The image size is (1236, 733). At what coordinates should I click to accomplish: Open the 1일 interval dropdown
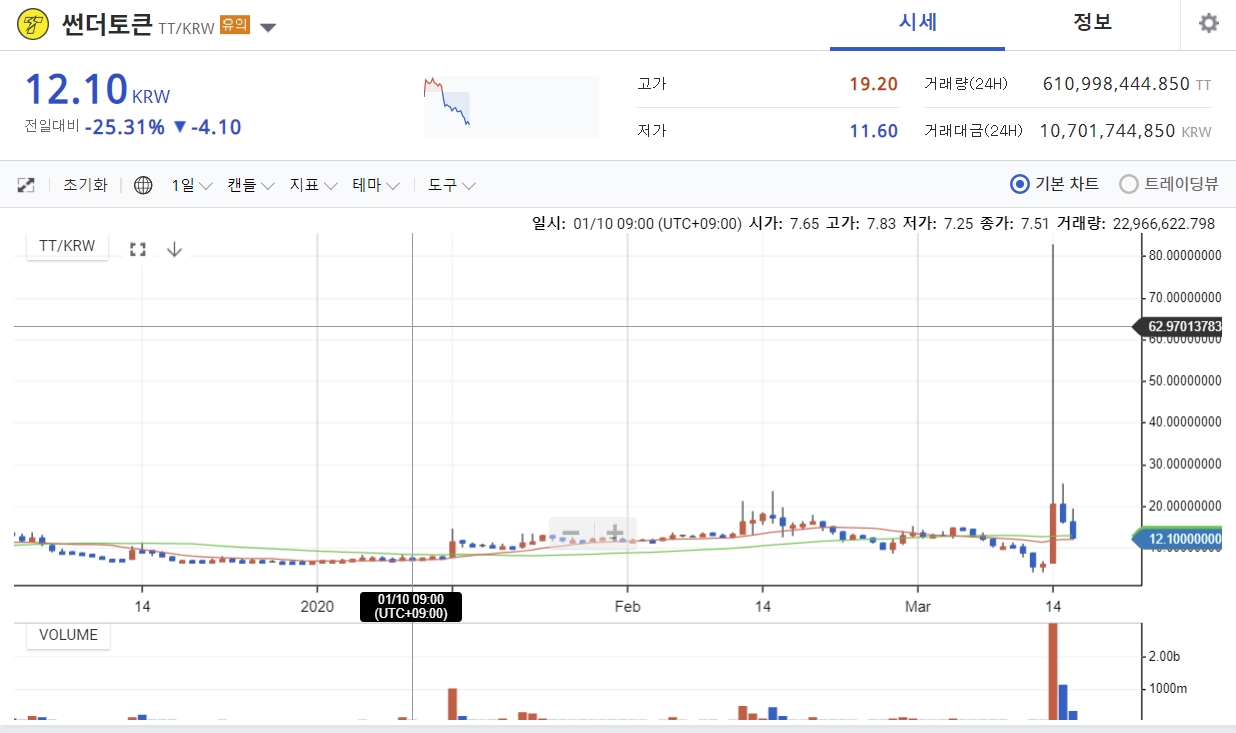point(192,185)
